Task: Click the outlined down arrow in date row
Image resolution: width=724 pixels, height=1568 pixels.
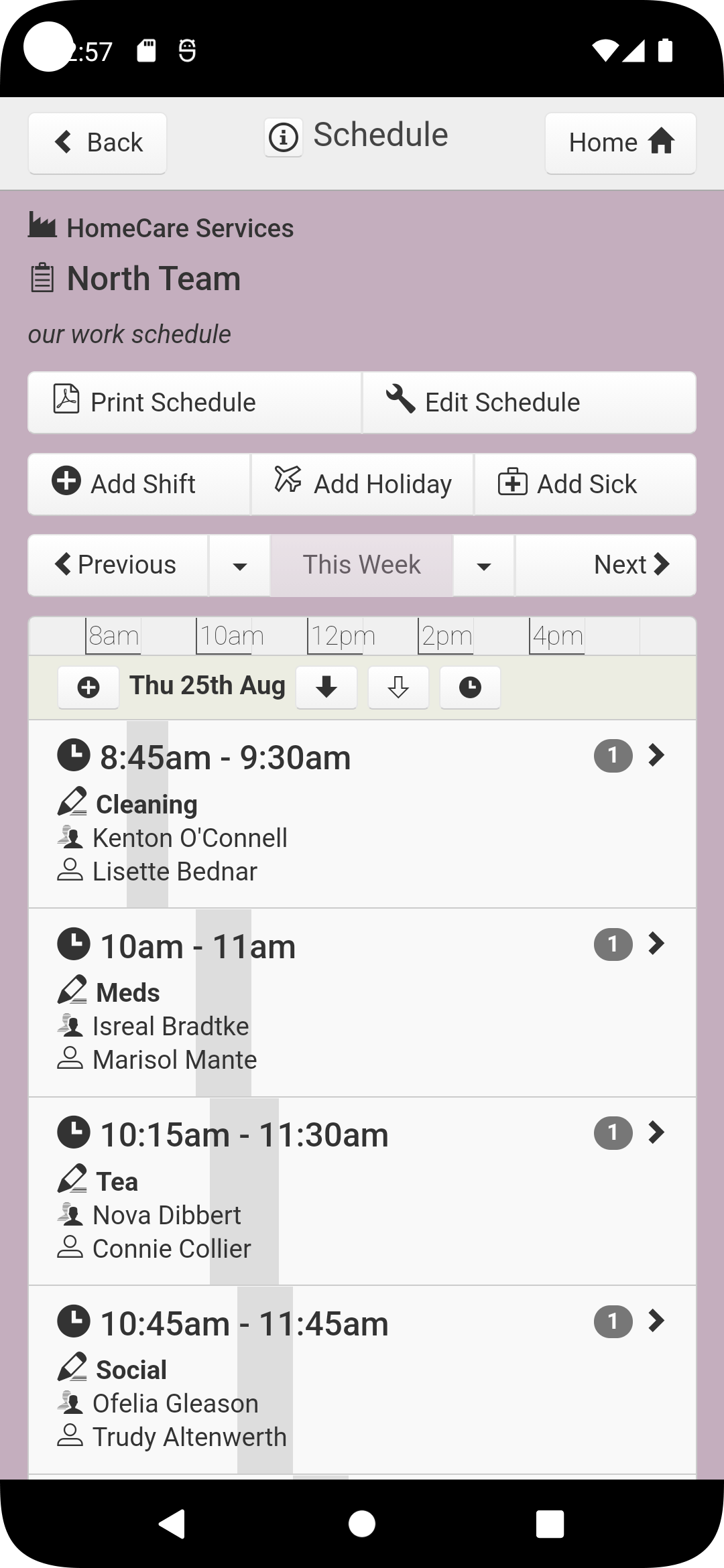Action: [398, 688]
